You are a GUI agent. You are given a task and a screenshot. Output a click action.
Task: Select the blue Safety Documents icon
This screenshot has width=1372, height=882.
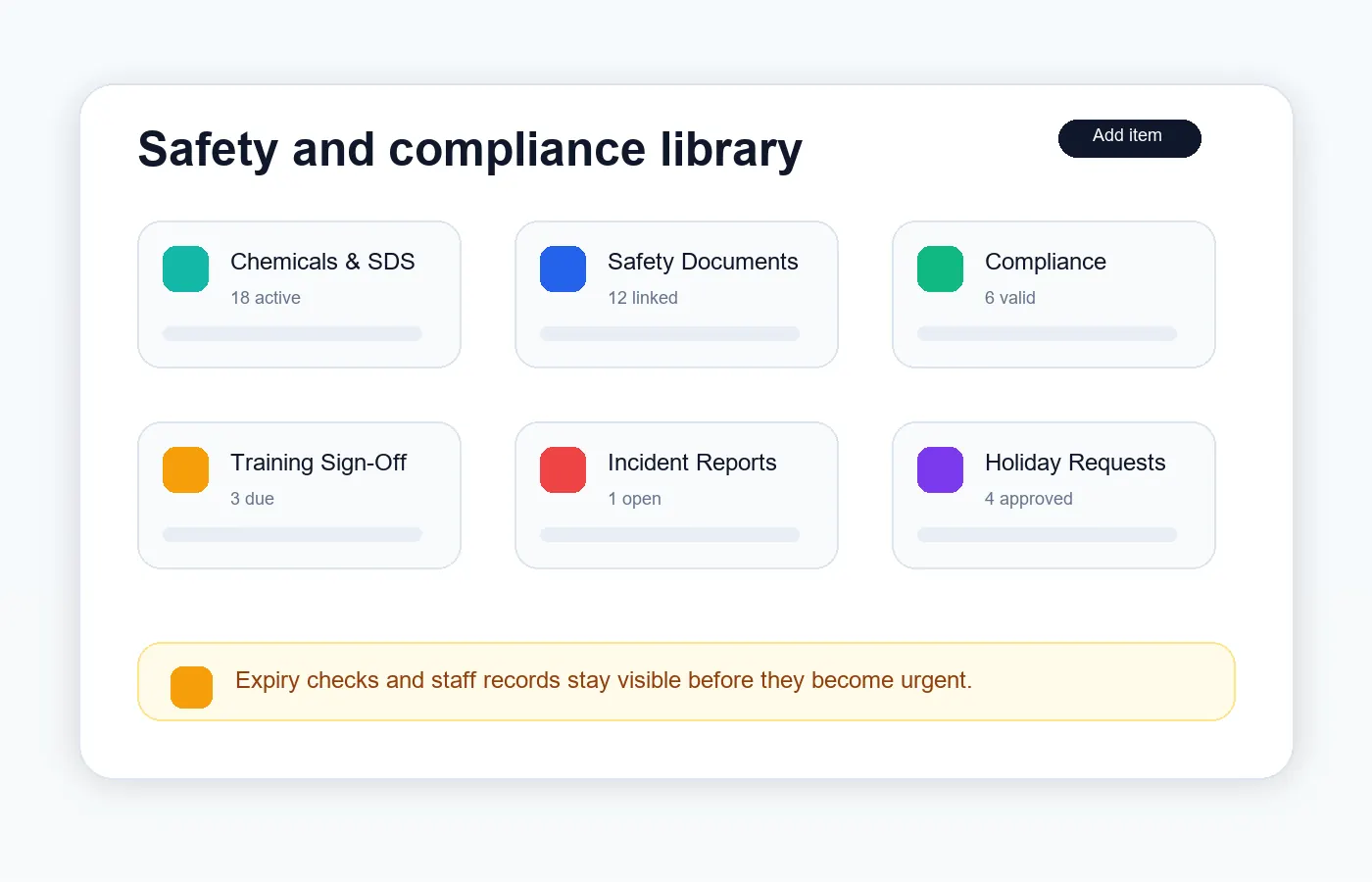pyautogui.click(x=563, y=269)
